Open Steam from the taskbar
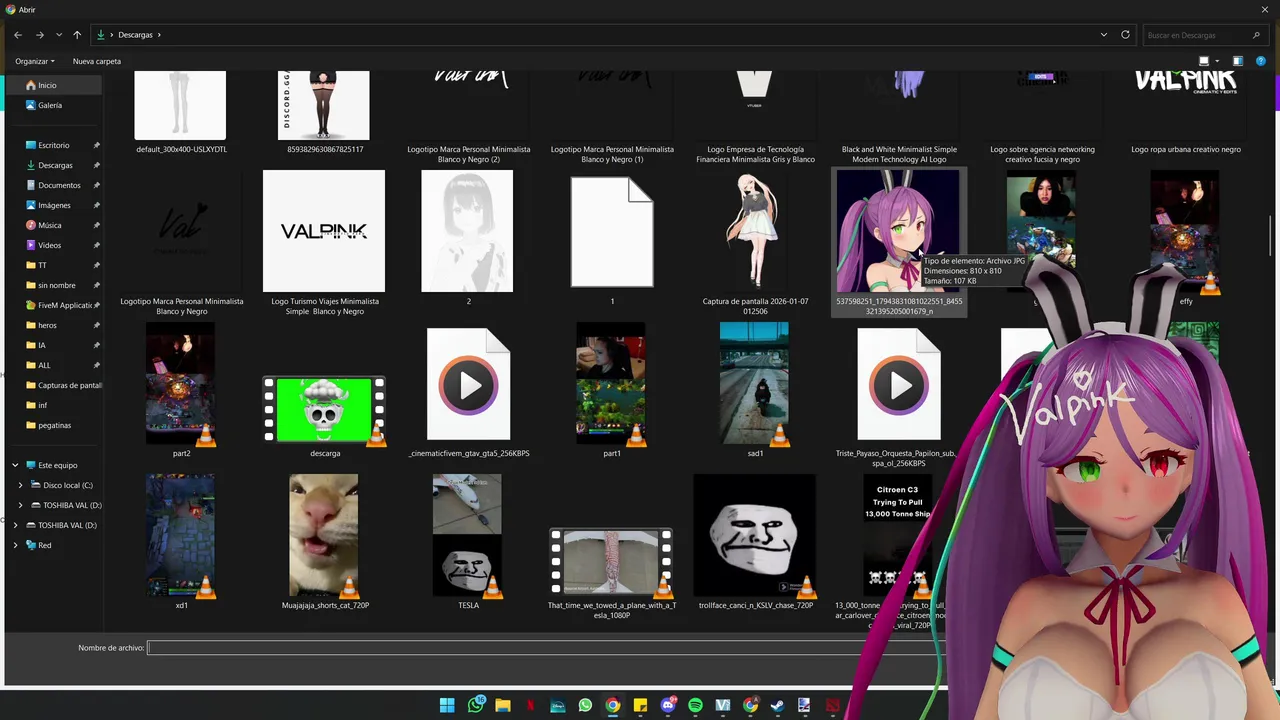Image resolution: width=1280 pixels, height=720 pixels. point(777,705)
